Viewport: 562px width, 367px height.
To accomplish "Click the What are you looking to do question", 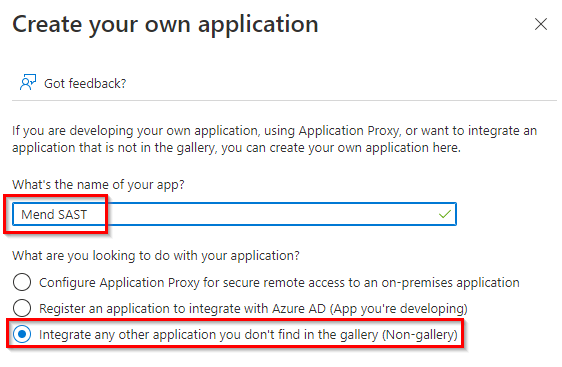I will coord(156,256).
